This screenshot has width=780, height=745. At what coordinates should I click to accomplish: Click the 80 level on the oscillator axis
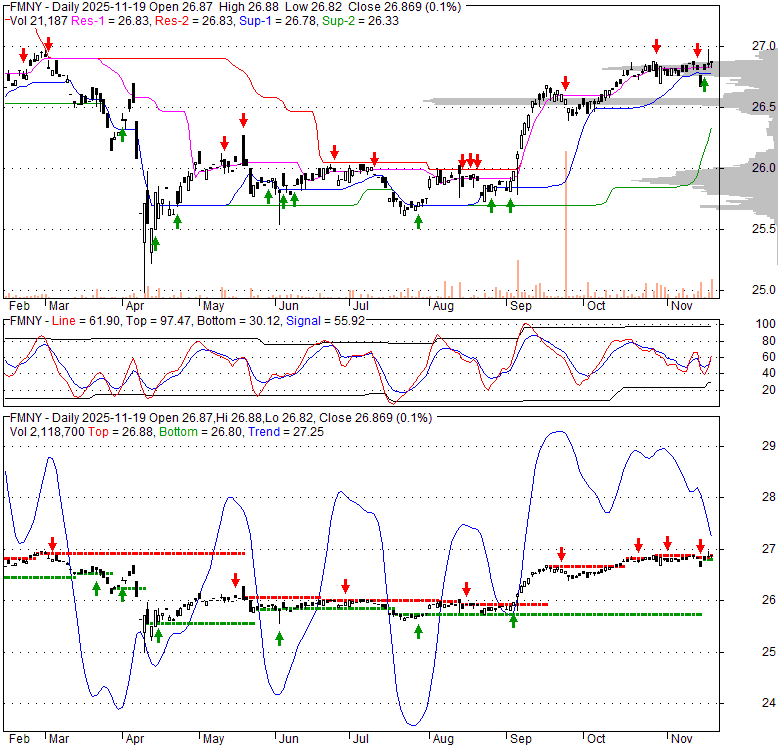pyautogui.click(x=763, y=341)
